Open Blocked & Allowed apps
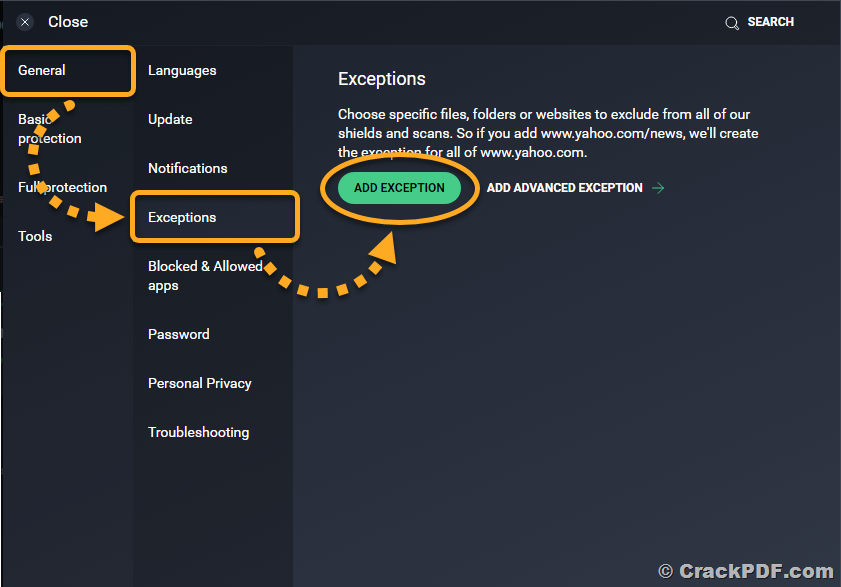The width and height of the screenshot is (841, 587). (205, 276)
